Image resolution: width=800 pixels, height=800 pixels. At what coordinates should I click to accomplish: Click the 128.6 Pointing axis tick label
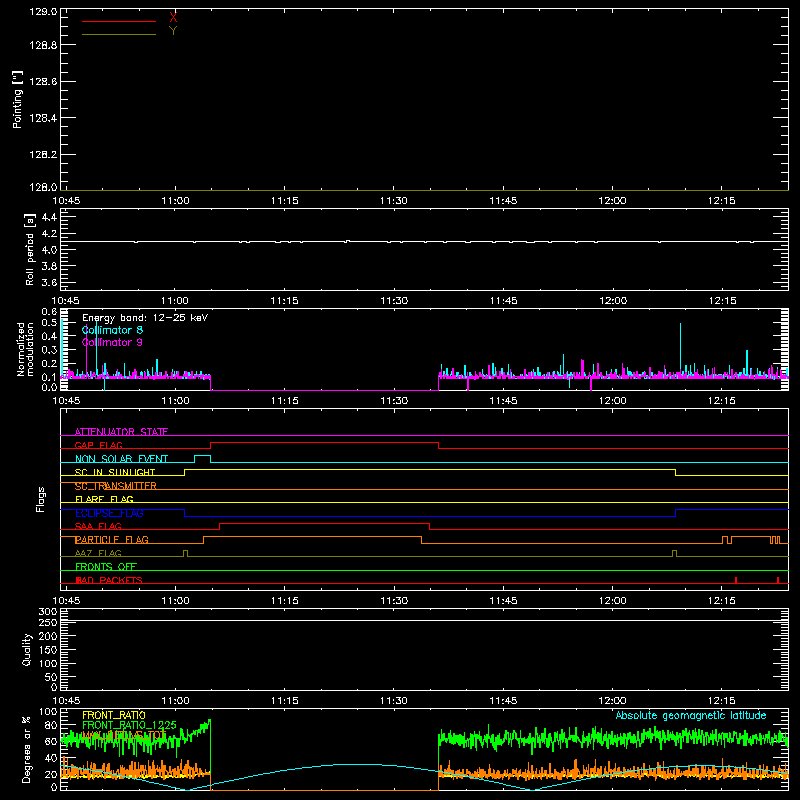43,82
